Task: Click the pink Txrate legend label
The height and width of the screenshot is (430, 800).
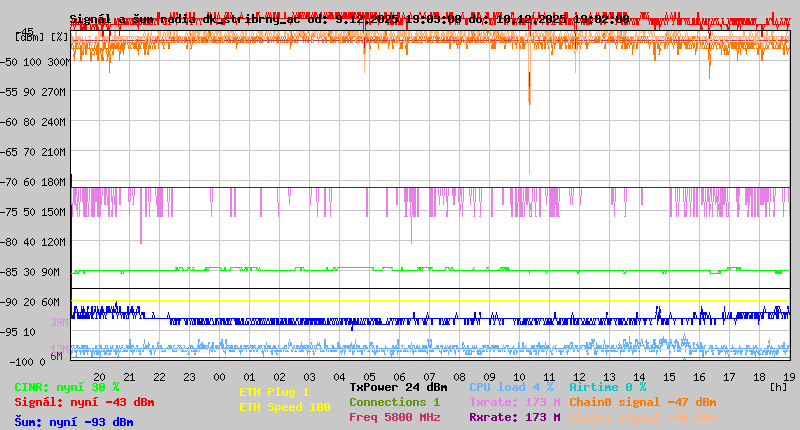Action: click(x=514, y=402)
